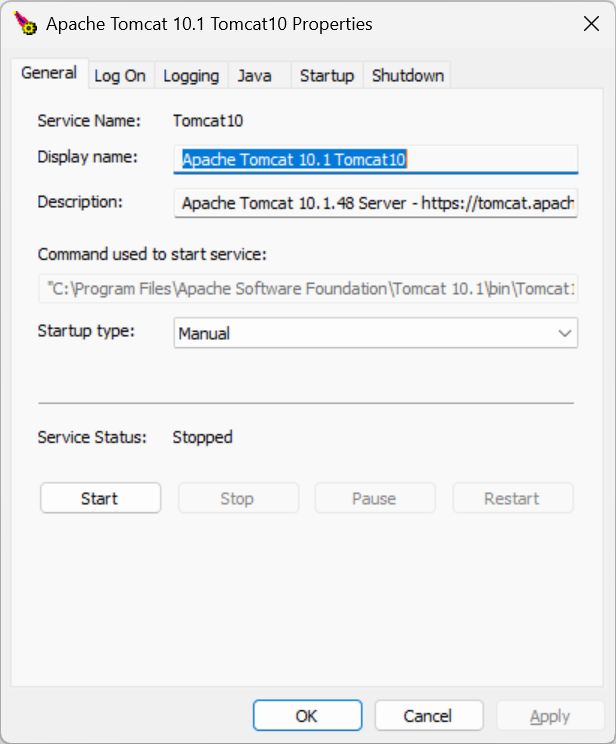Switch to the General tab
This screenshot has height=744, width=616.
(48, 73)
